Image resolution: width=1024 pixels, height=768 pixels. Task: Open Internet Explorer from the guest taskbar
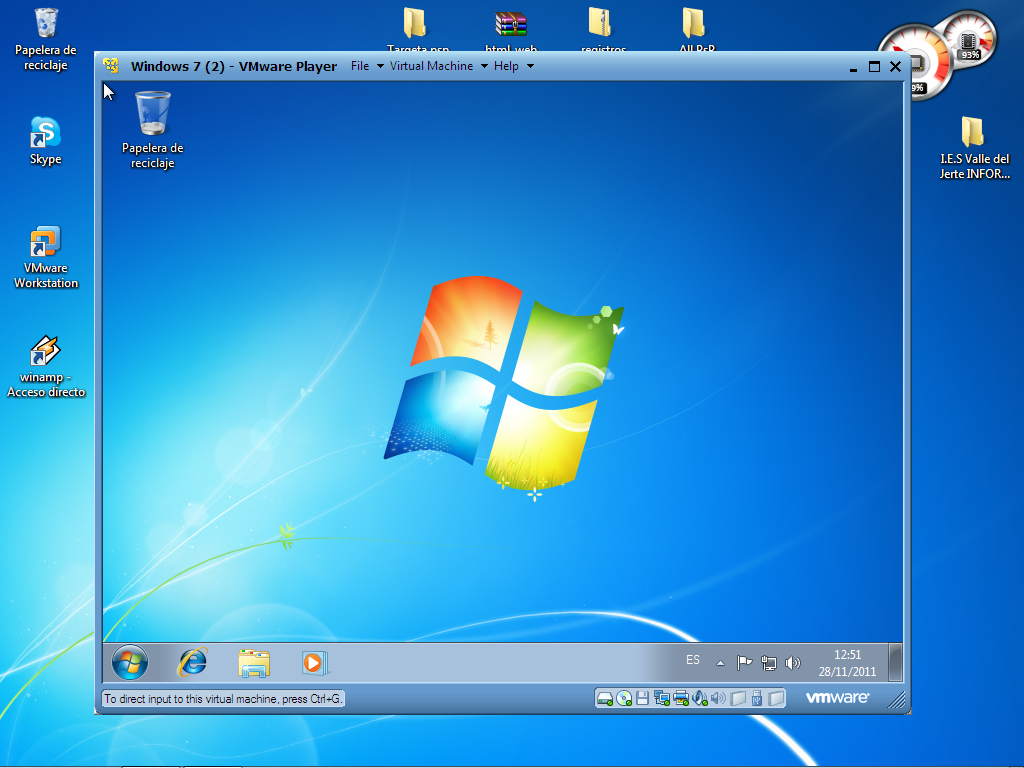coord(192,662)
